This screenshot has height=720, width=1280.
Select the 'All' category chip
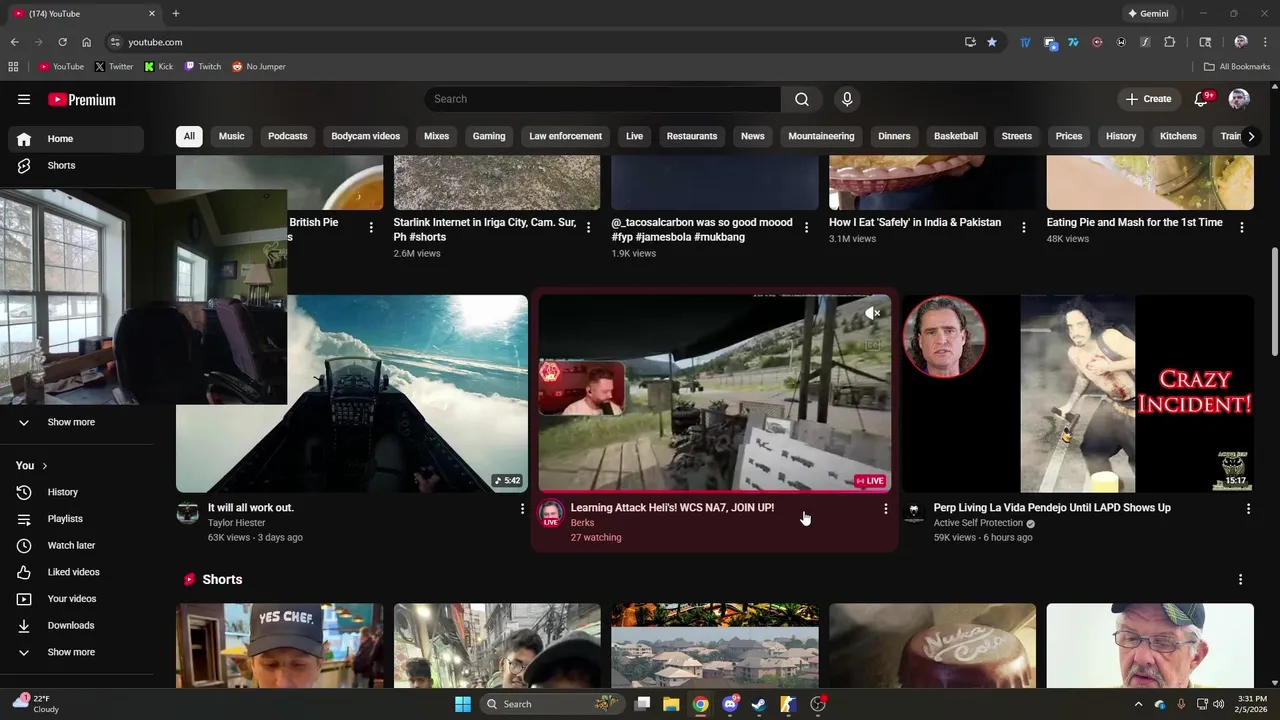(x=189, y=136)
